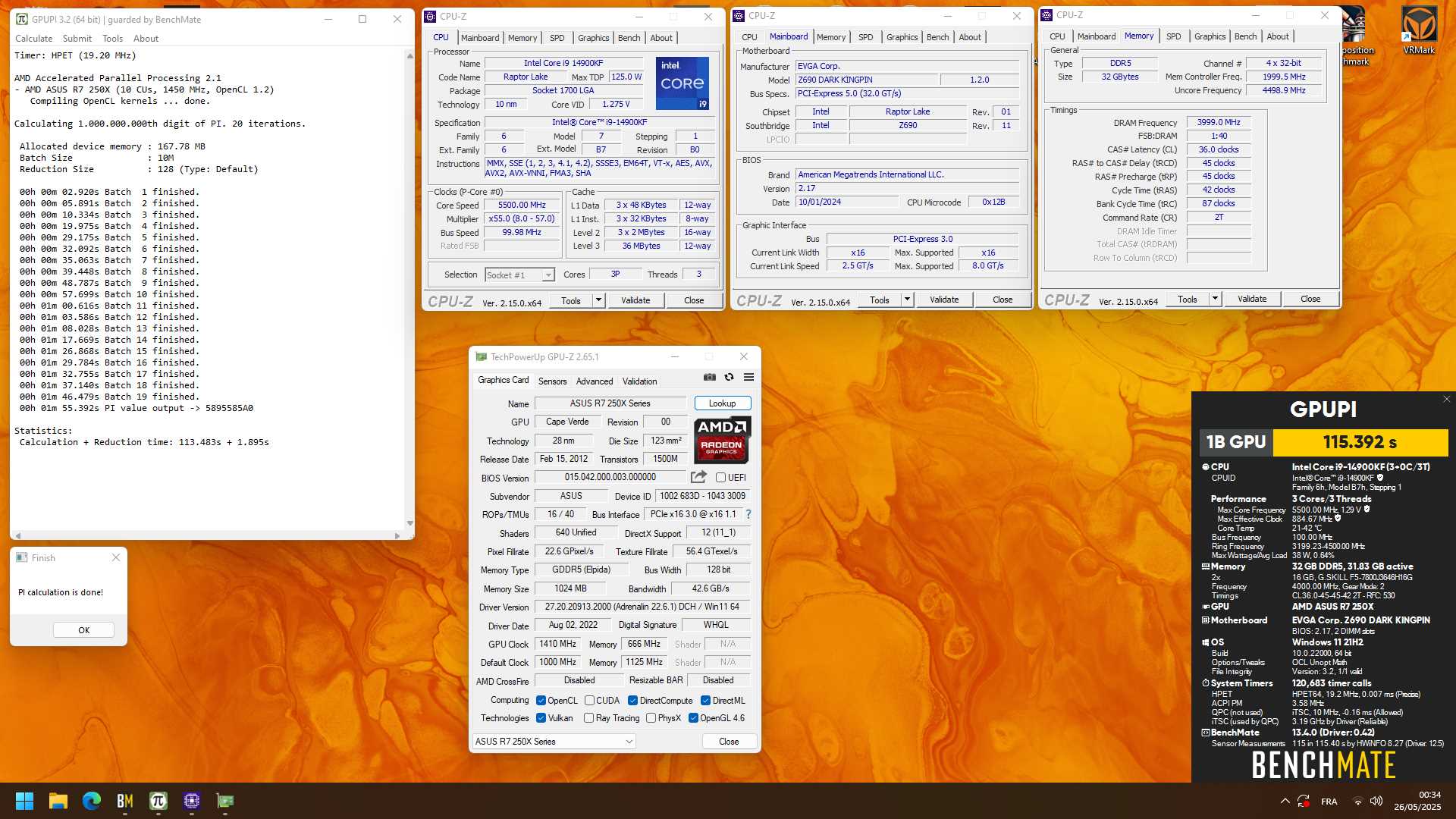Launch Microsoft Edge from the taskbar

(x=92, y=801)
